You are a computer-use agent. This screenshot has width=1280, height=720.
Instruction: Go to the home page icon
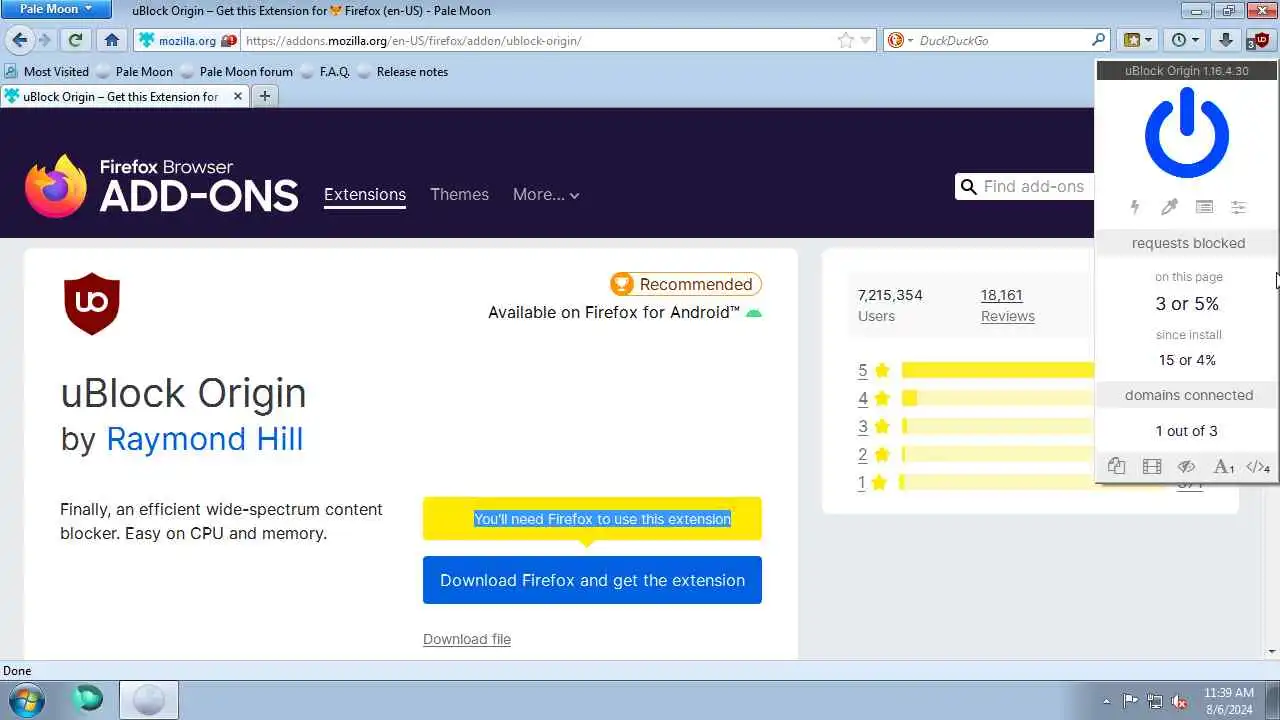pos(112,40)
